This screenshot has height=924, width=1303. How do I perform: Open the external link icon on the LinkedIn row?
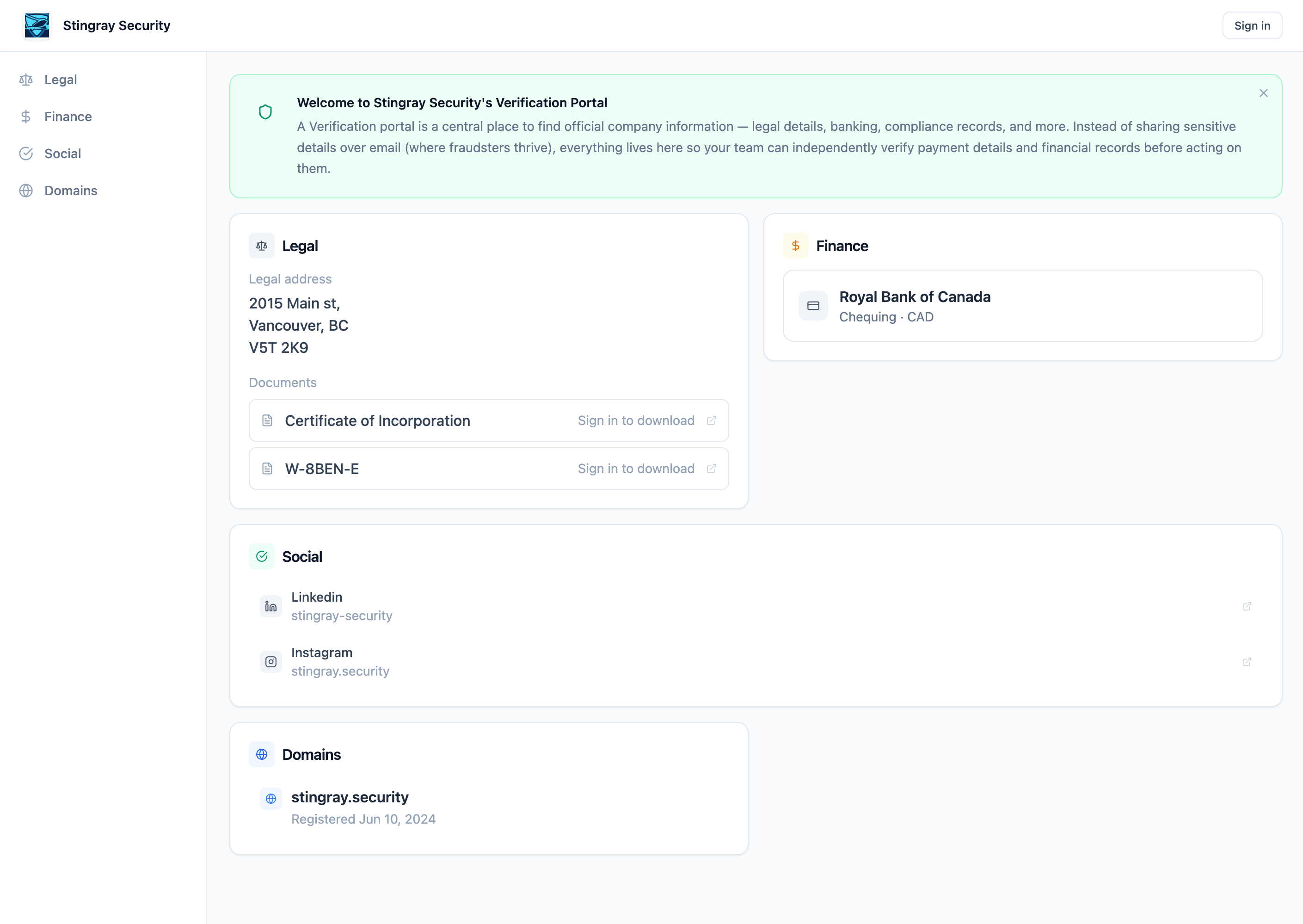tap(1246, 606)
